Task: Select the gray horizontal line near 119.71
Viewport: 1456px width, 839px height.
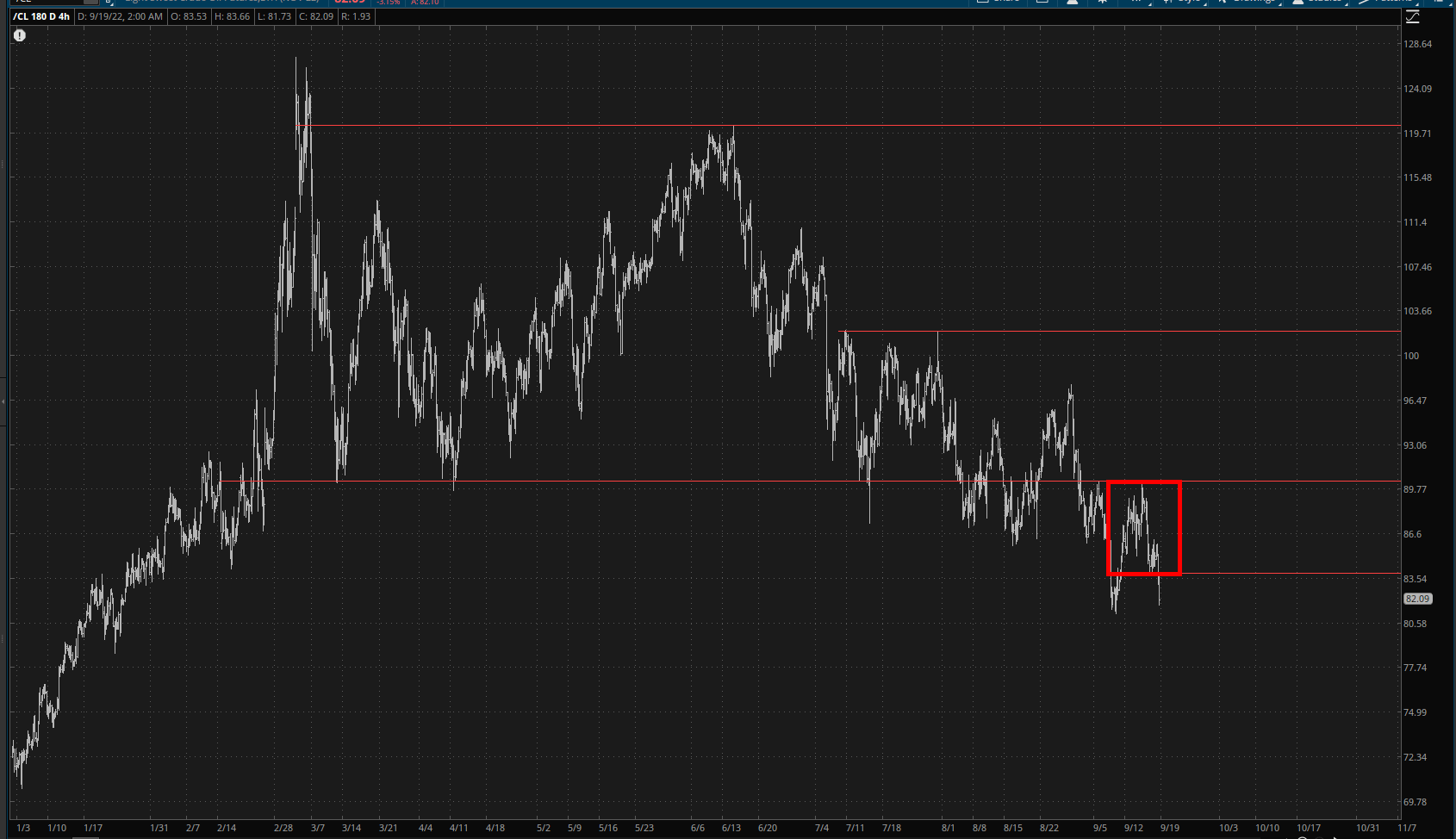Action: pos(948,126)
